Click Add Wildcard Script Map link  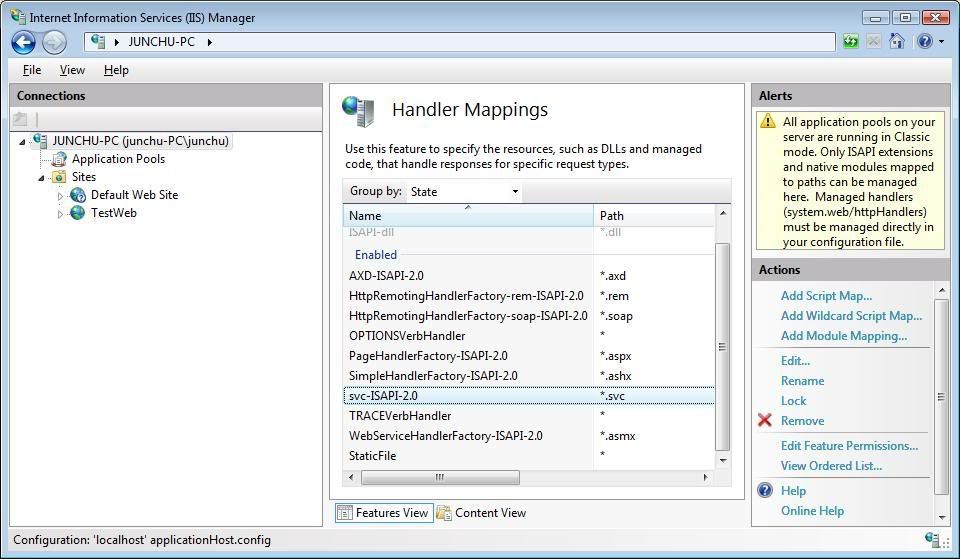coord(852,316)
